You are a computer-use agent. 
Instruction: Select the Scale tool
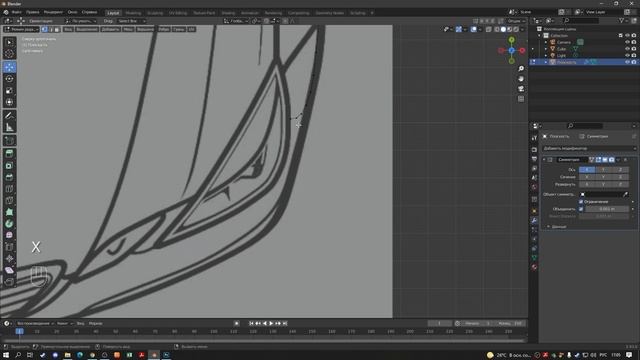(x=9, y=91)
